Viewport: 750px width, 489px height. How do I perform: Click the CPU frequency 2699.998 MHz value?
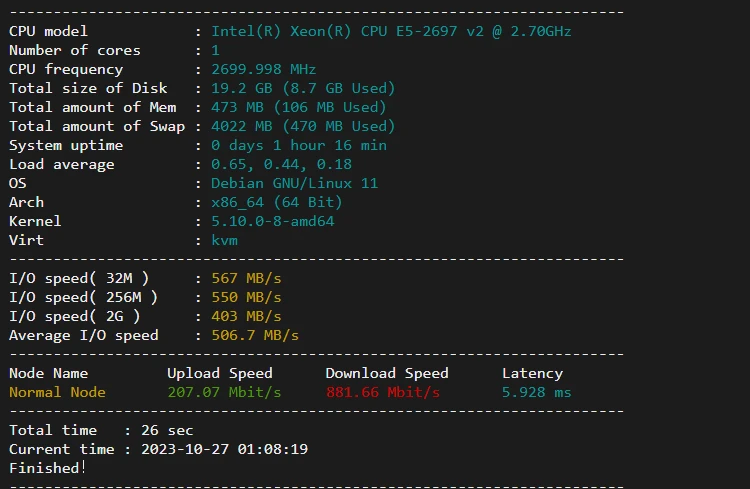[x=263, y=69]
